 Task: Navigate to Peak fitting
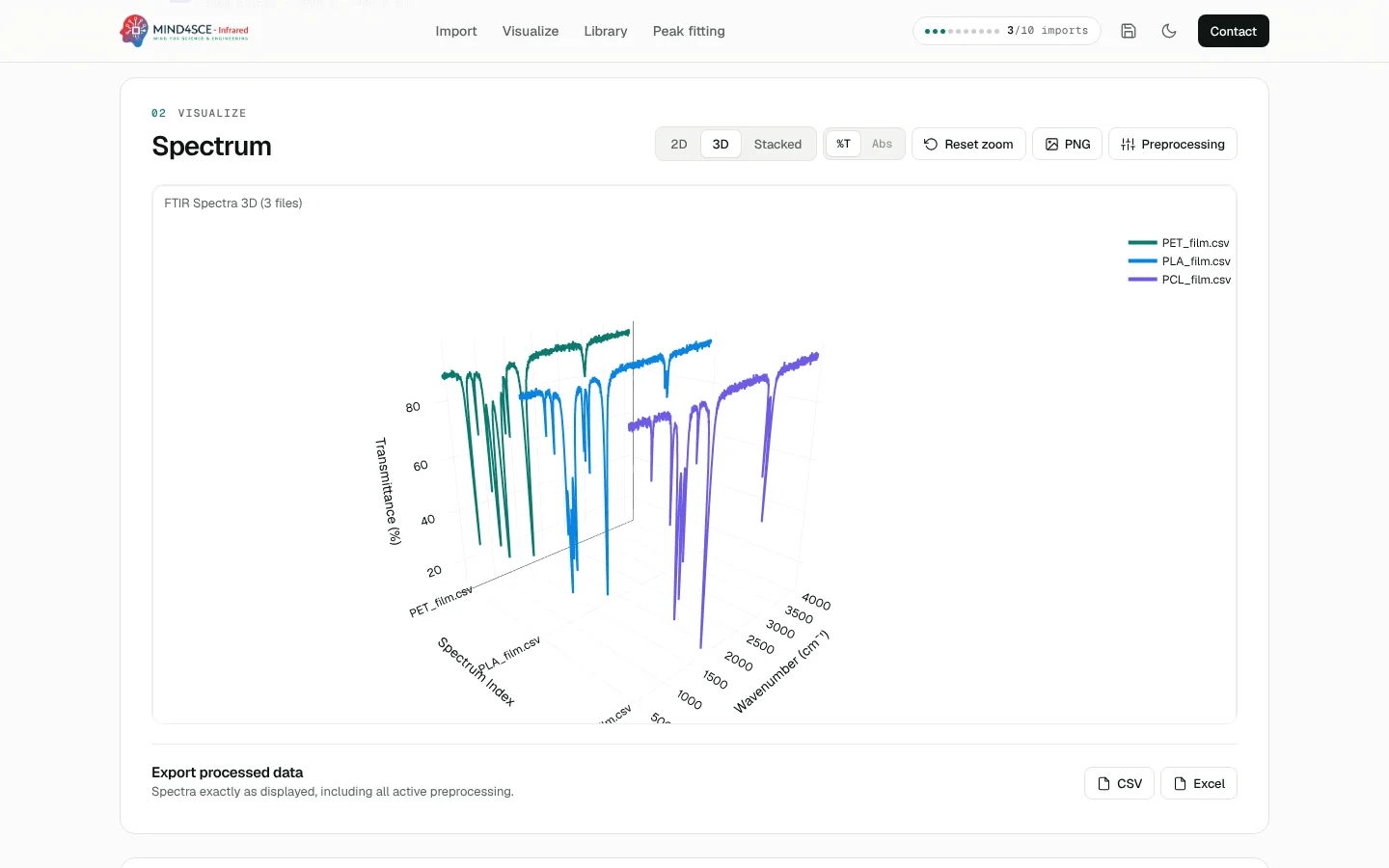coord(689,31)
